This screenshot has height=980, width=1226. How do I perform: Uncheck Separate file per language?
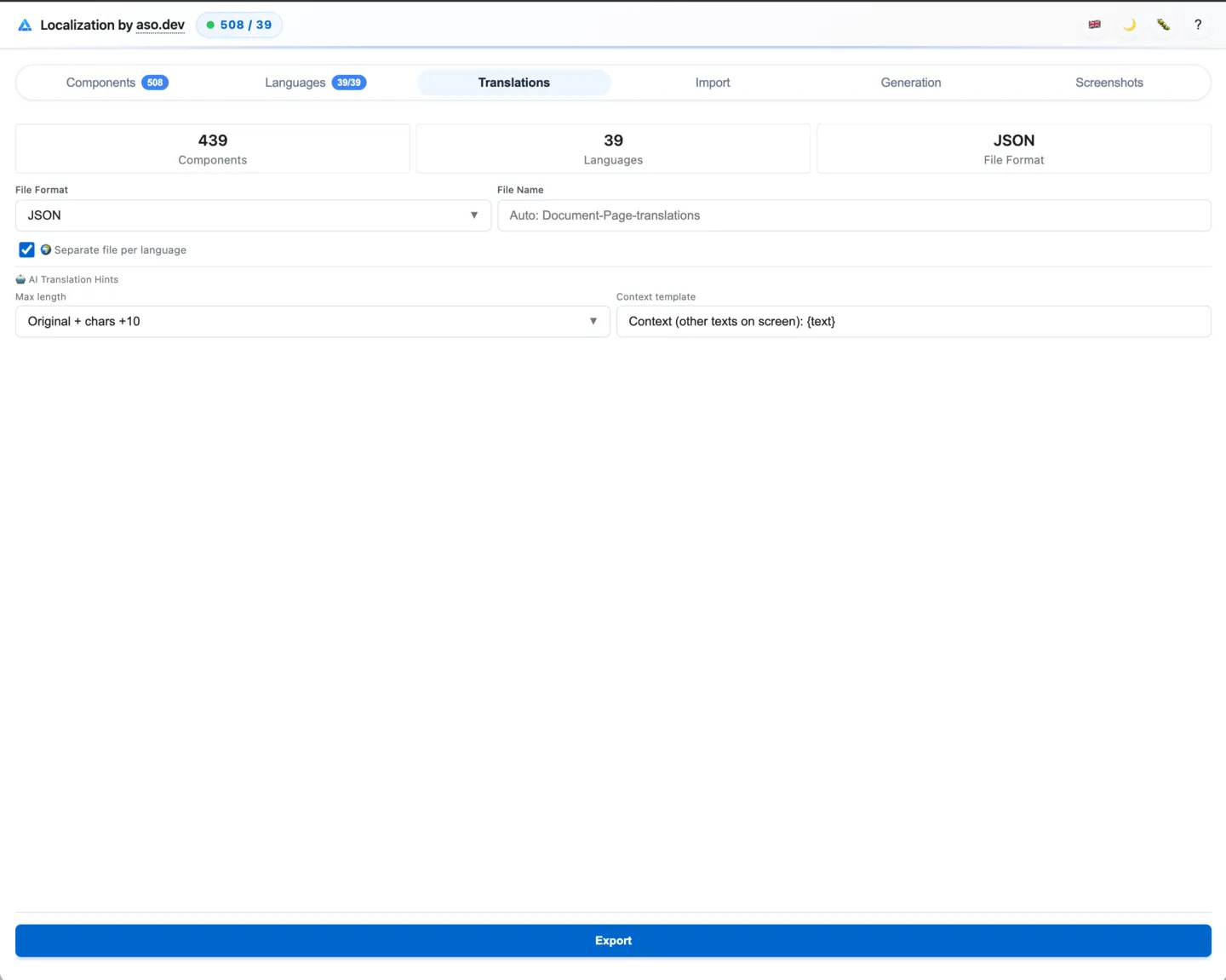[26, 249]
